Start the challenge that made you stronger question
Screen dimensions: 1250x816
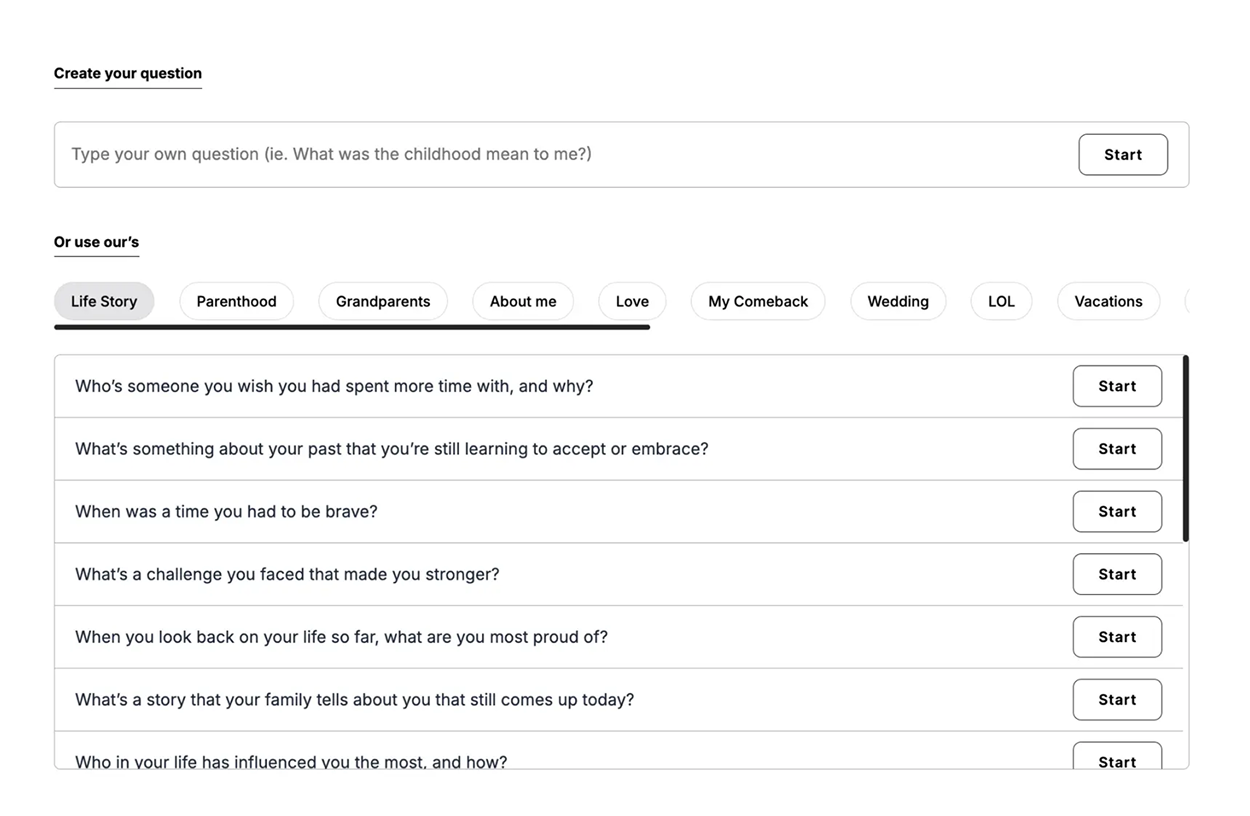pyautogui.click(x=1117, y=574)
